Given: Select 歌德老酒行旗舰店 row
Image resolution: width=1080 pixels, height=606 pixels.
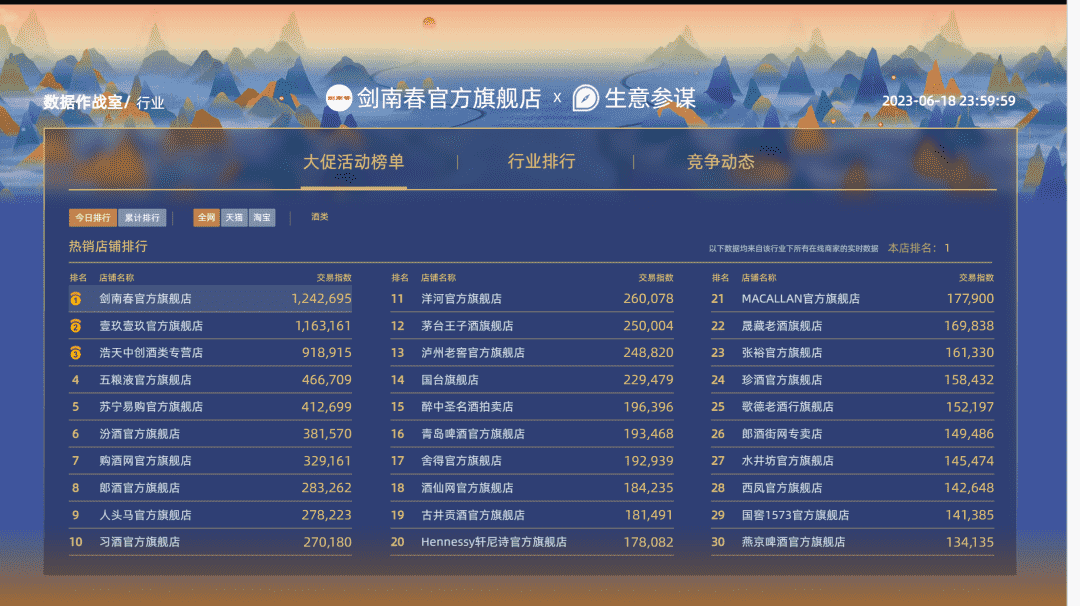Looking at the screenshot, I should pos(853,407).
